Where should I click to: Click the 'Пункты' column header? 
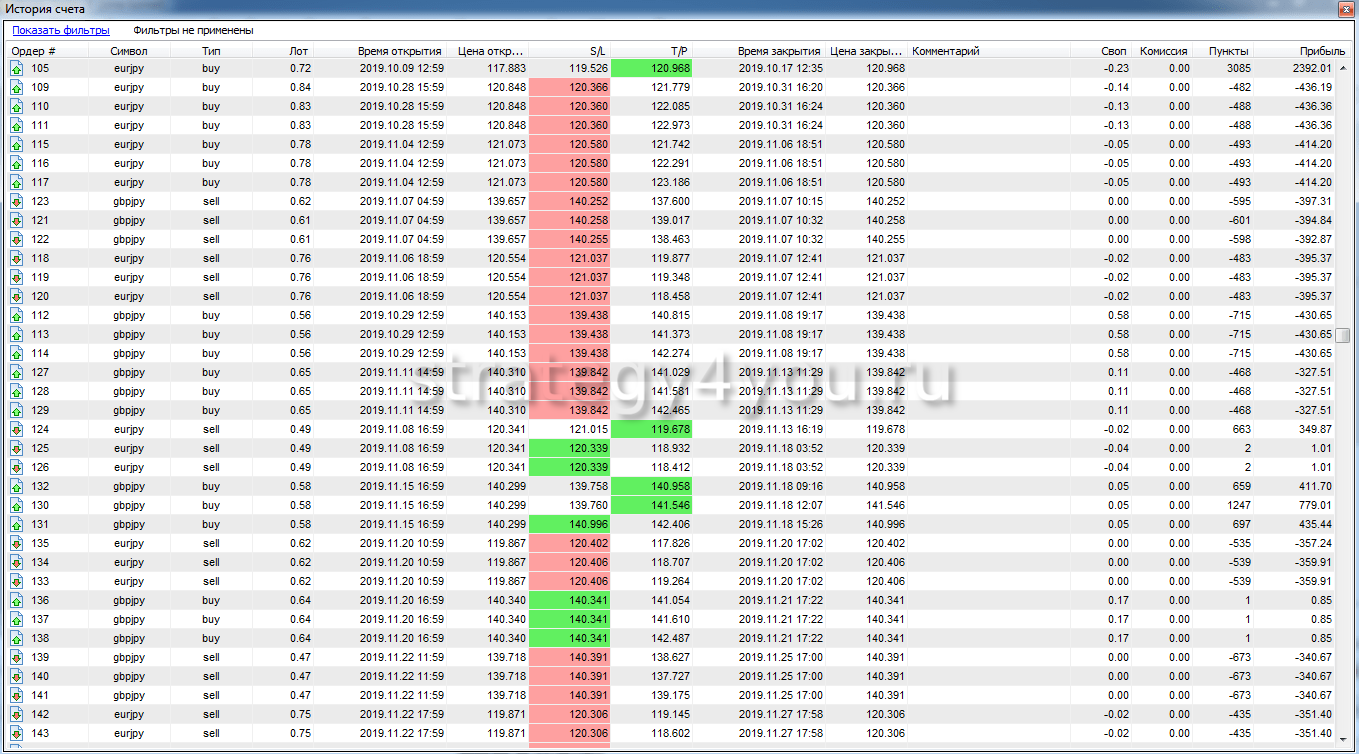pos(1227,51)
